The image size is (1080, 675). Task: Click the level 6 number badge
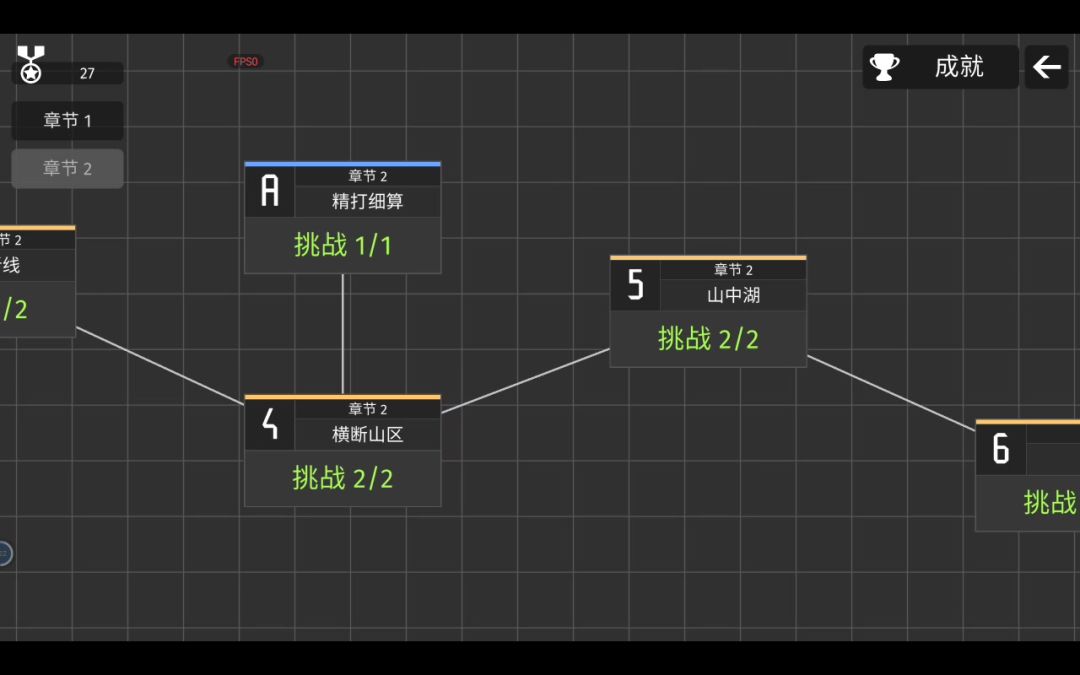[1000, 449]
